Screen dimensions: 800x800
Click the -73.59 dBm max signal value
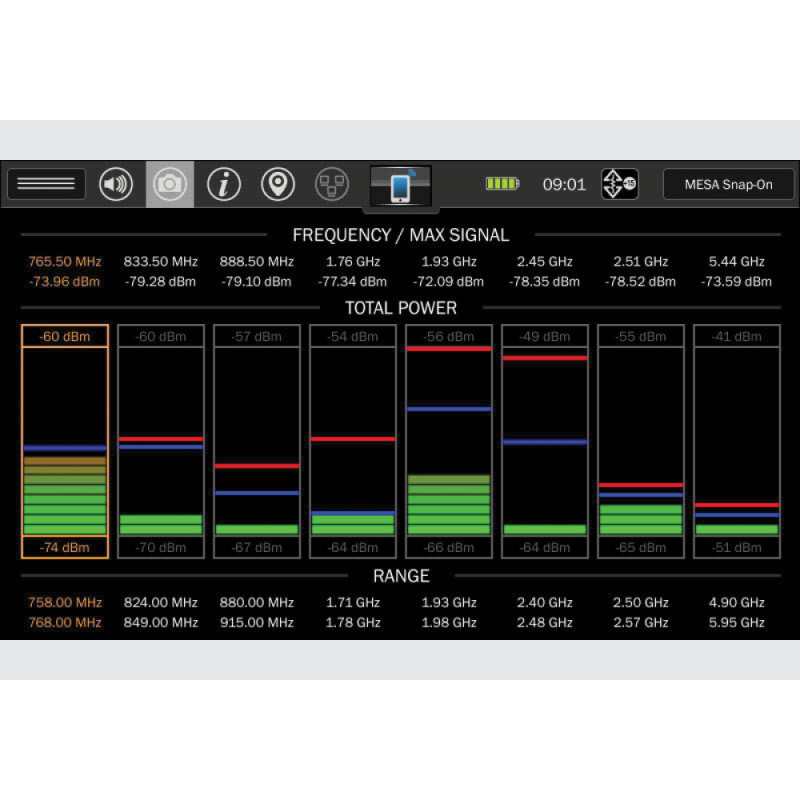[x=737, y=282]
